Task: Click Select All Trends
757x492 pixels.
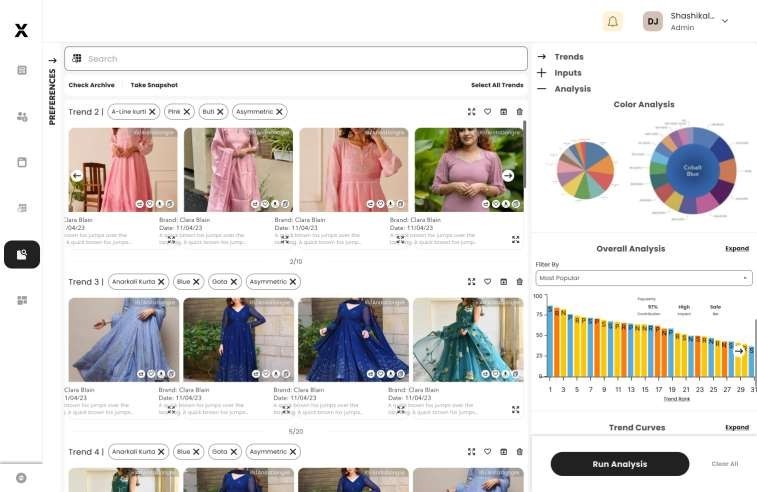Action: [x=497, y=85]
